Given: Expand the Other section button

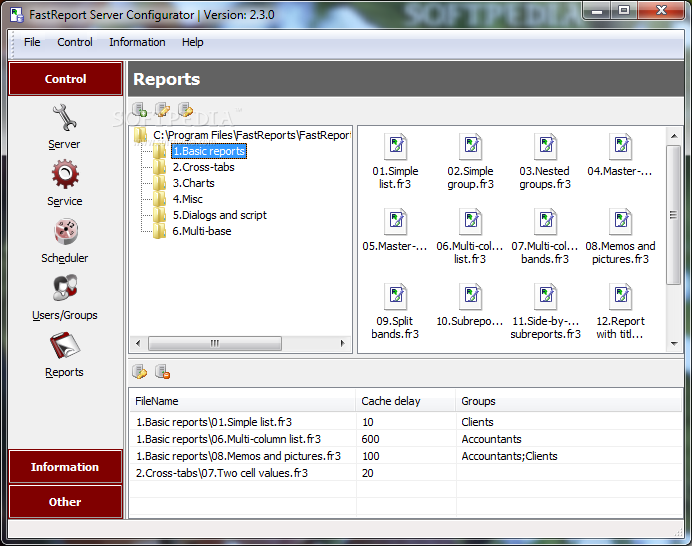Looking at the screenshot, I should [x=65, y=502].
